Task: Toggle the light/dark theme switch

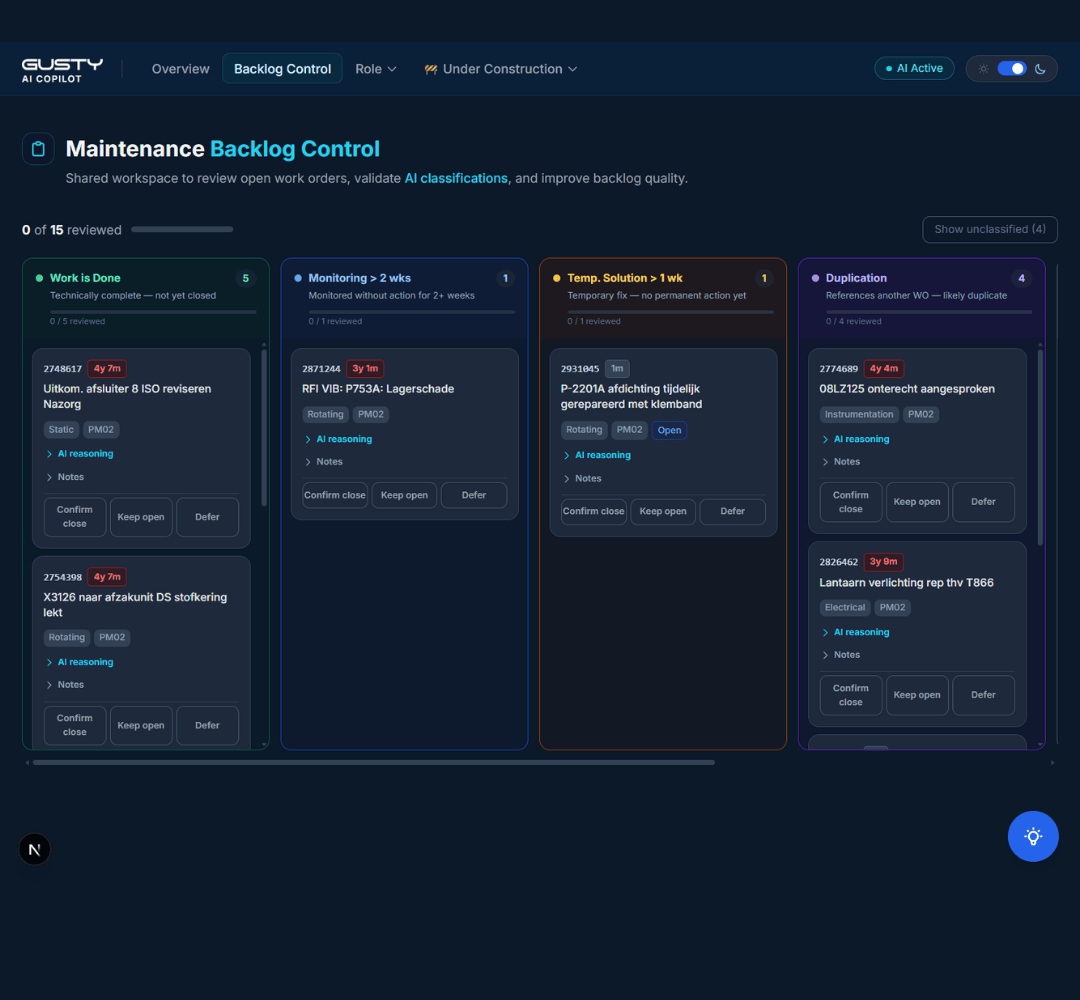Action: [x=1012, y=68]
